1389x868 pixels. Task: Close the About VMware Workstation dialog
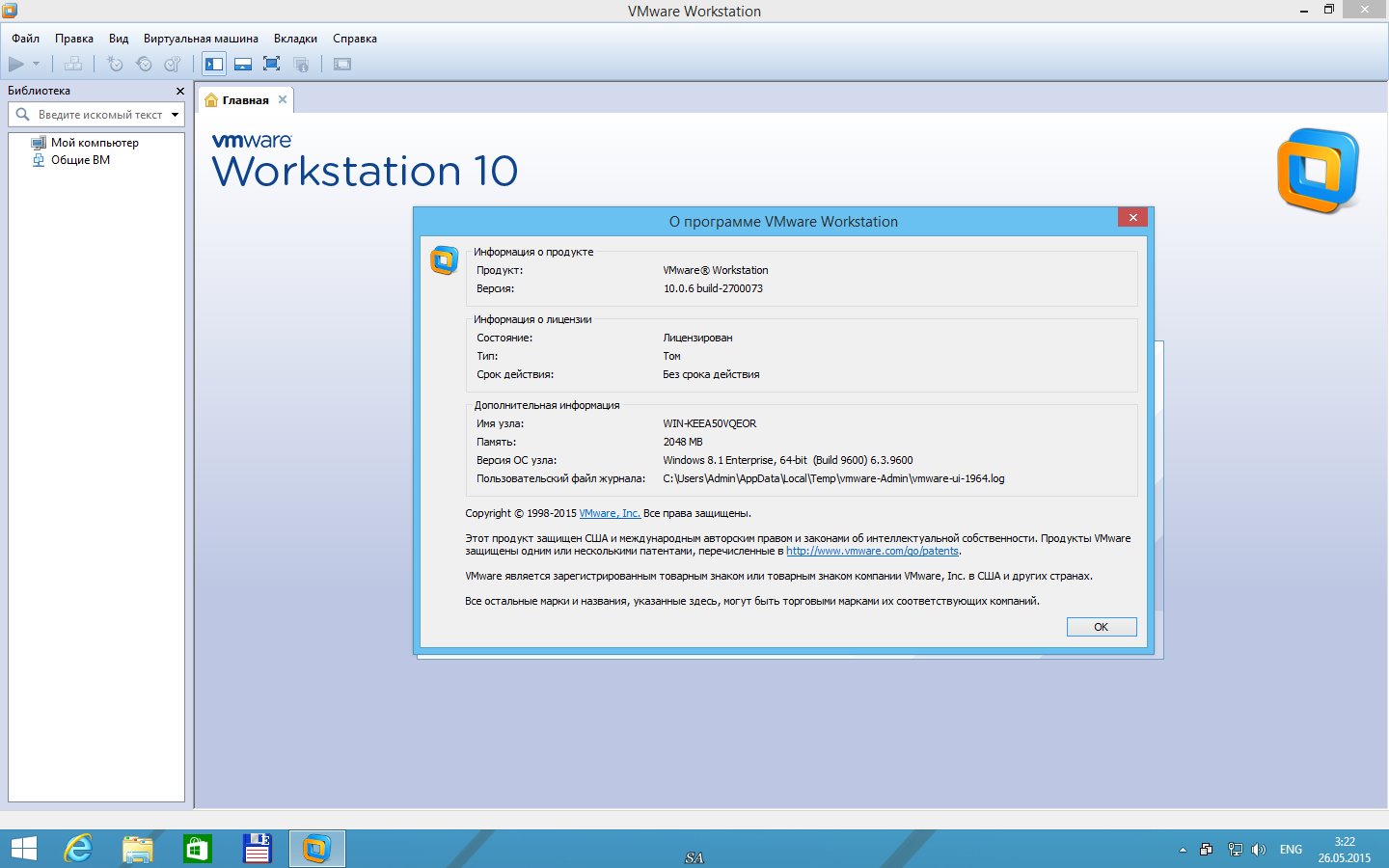(1133, 218)
